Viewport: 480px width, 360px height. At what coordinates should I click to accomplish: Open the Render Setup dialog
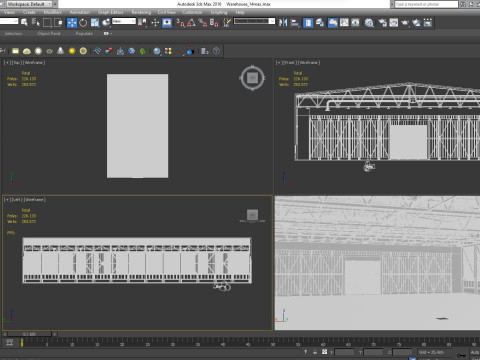(382, 22)
